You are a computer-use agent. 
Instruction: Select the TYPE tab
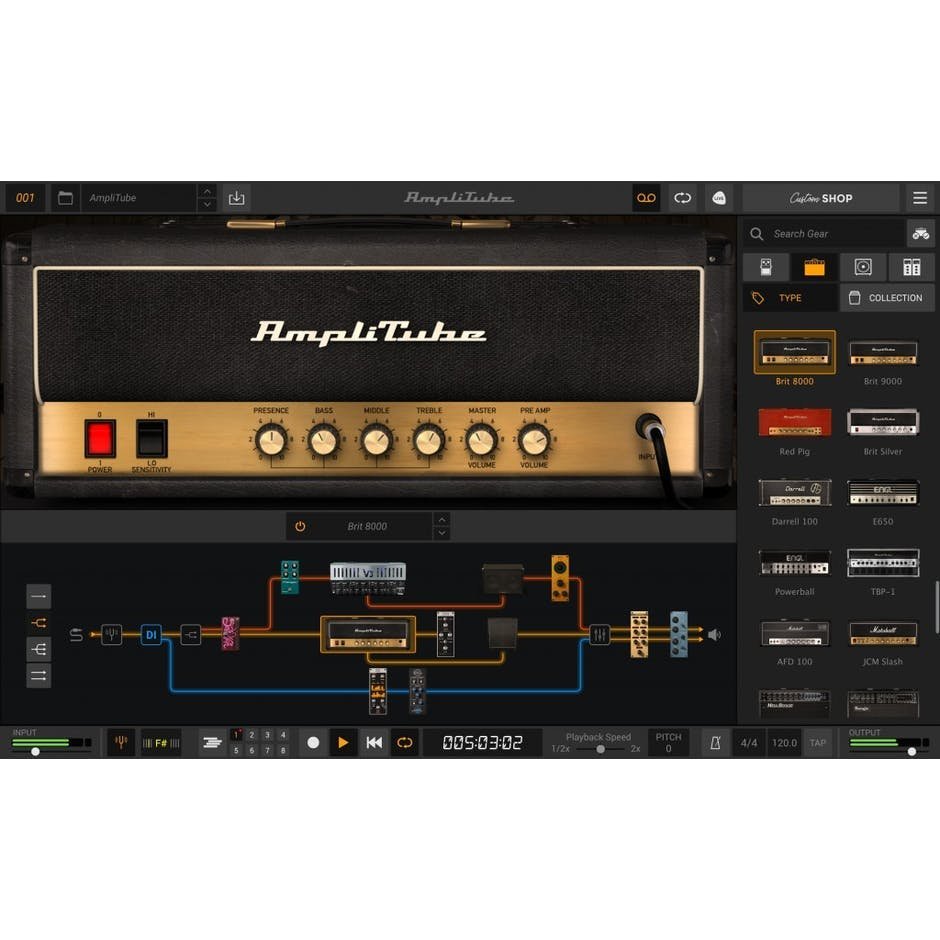(x=790, y=297)
